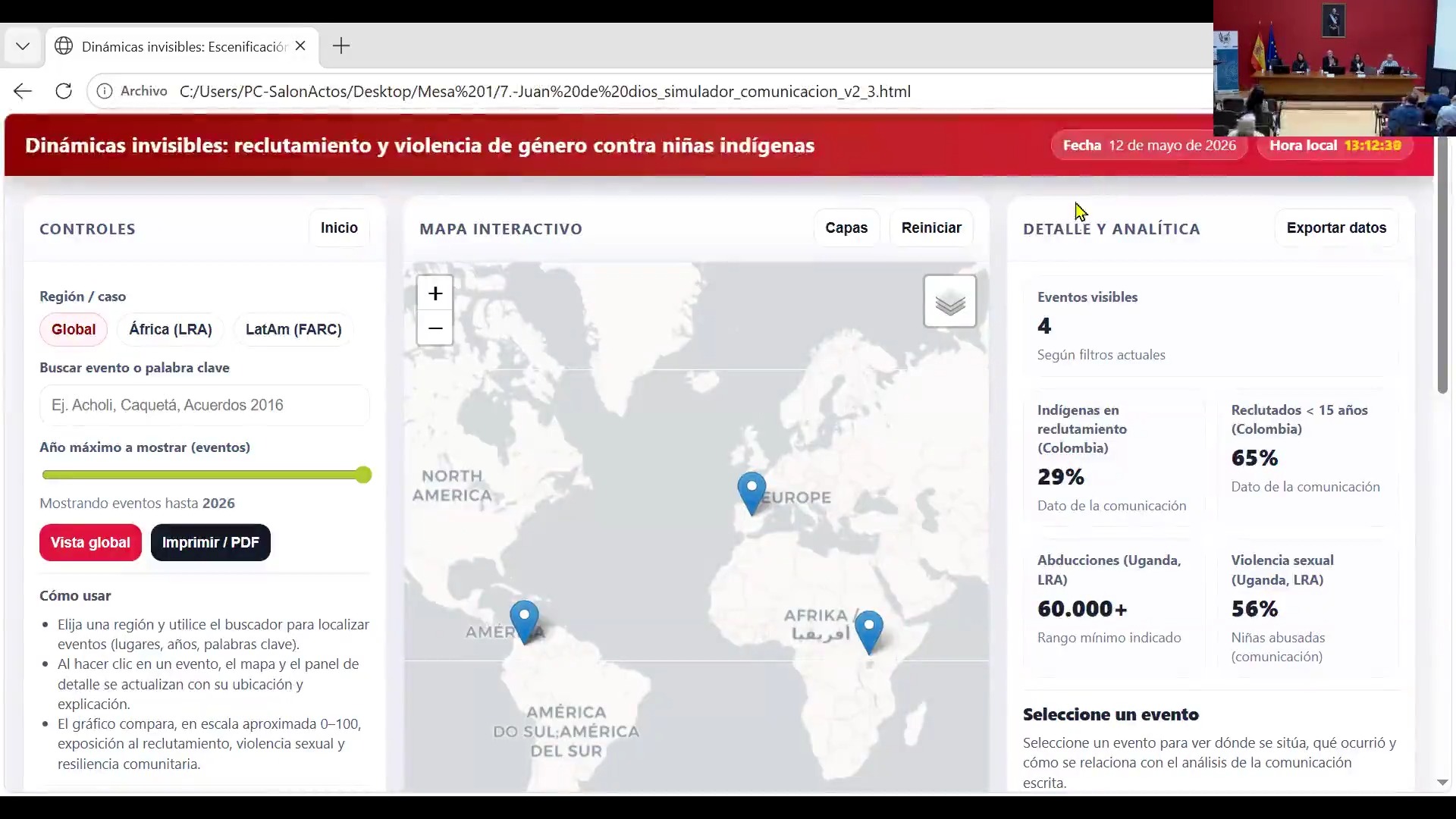The height and width of the screenshot is (819, 1456).
Task: Select the map marker over Uganda in Africa
Action: pos(869,632)
